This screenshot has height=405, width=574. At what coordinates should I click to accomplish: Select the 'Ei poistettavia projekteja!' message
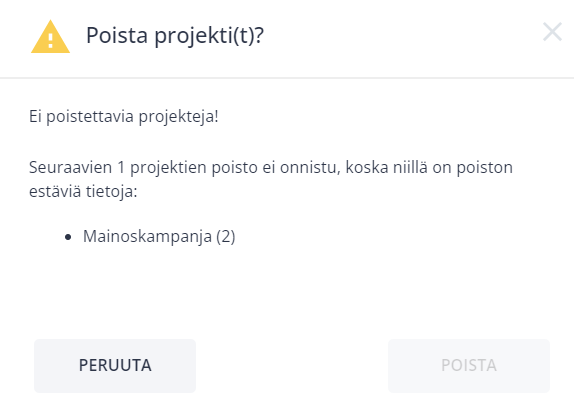coord(124,117)
